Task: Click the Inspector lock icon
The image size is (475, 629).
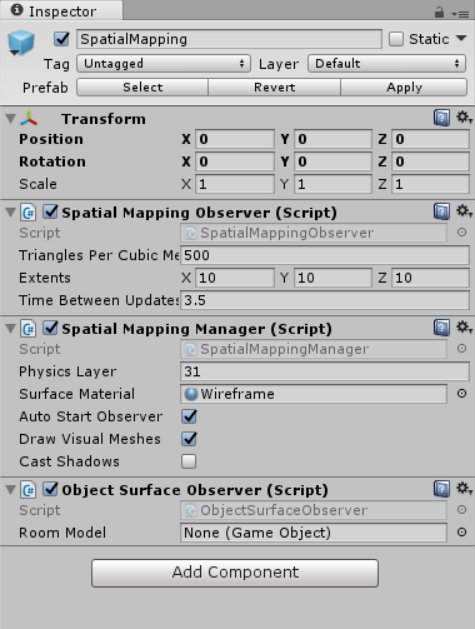Action: pyautogui.click(x=439, y=12)
